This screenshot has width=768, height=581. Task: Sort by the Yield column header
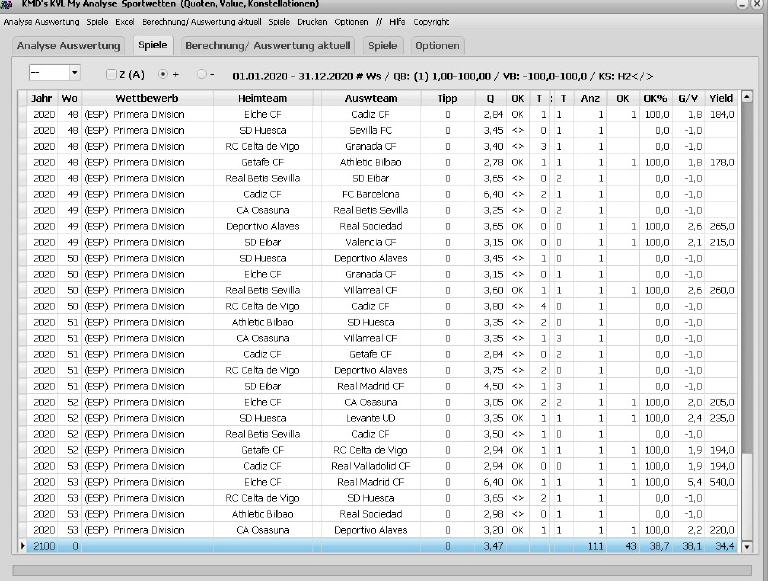pyautogui.click(x=721, y=98)
